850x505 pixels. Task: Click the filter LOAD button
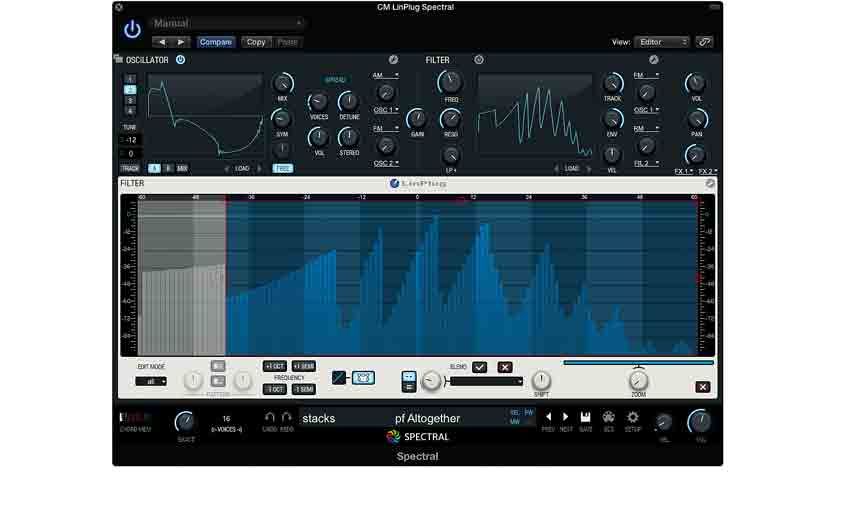coord(572,169)
